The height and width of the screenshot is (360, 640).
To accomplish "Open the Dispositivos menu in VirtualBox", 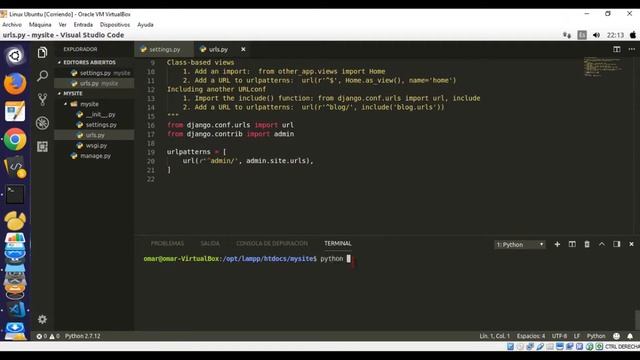I will pyautogui.click(x=115, y=25).
